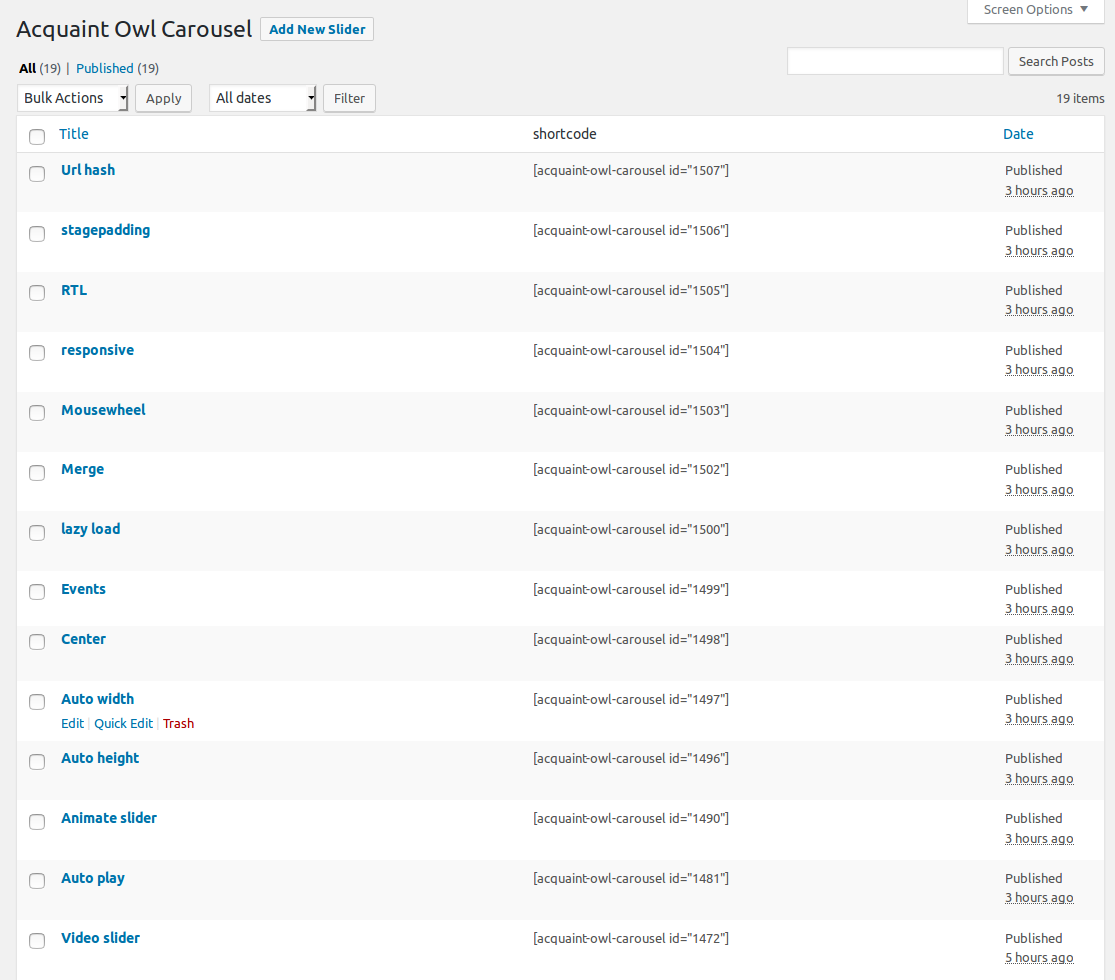Click the Search Posts button
Viewport: 1115px width, 980px height.
pyautogui.click(x=1055, y=61)
